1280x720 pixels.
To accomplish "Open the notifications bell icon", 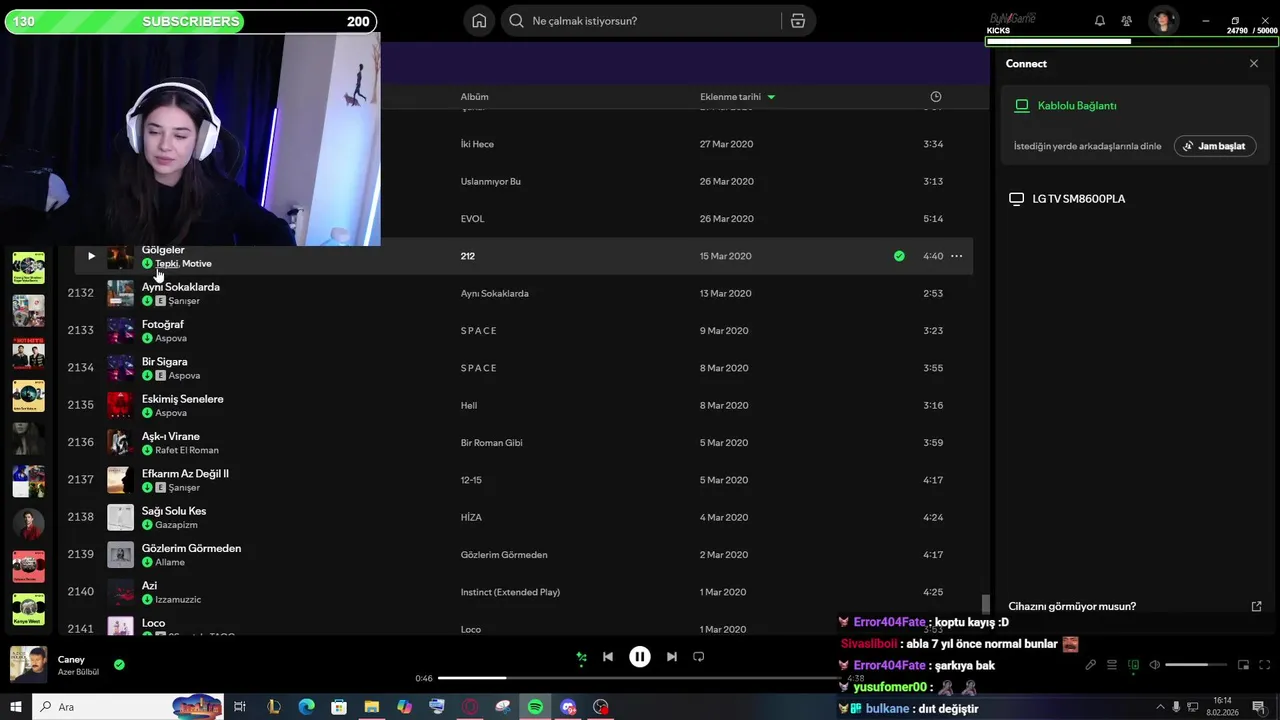I will tap(1100, 21).
